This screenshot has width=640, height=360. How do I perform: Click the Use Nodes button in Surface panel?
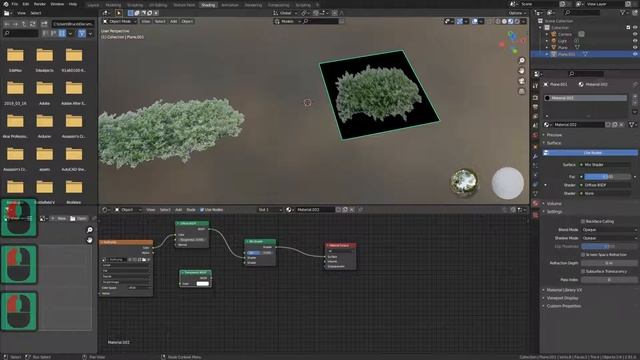(591, 153)
